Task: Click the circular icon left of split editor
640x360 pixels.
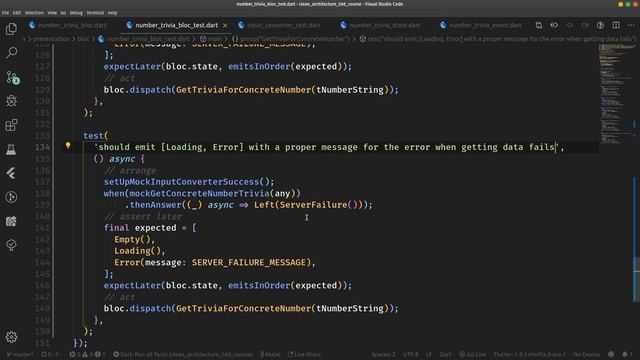Action: click(600, 25)
